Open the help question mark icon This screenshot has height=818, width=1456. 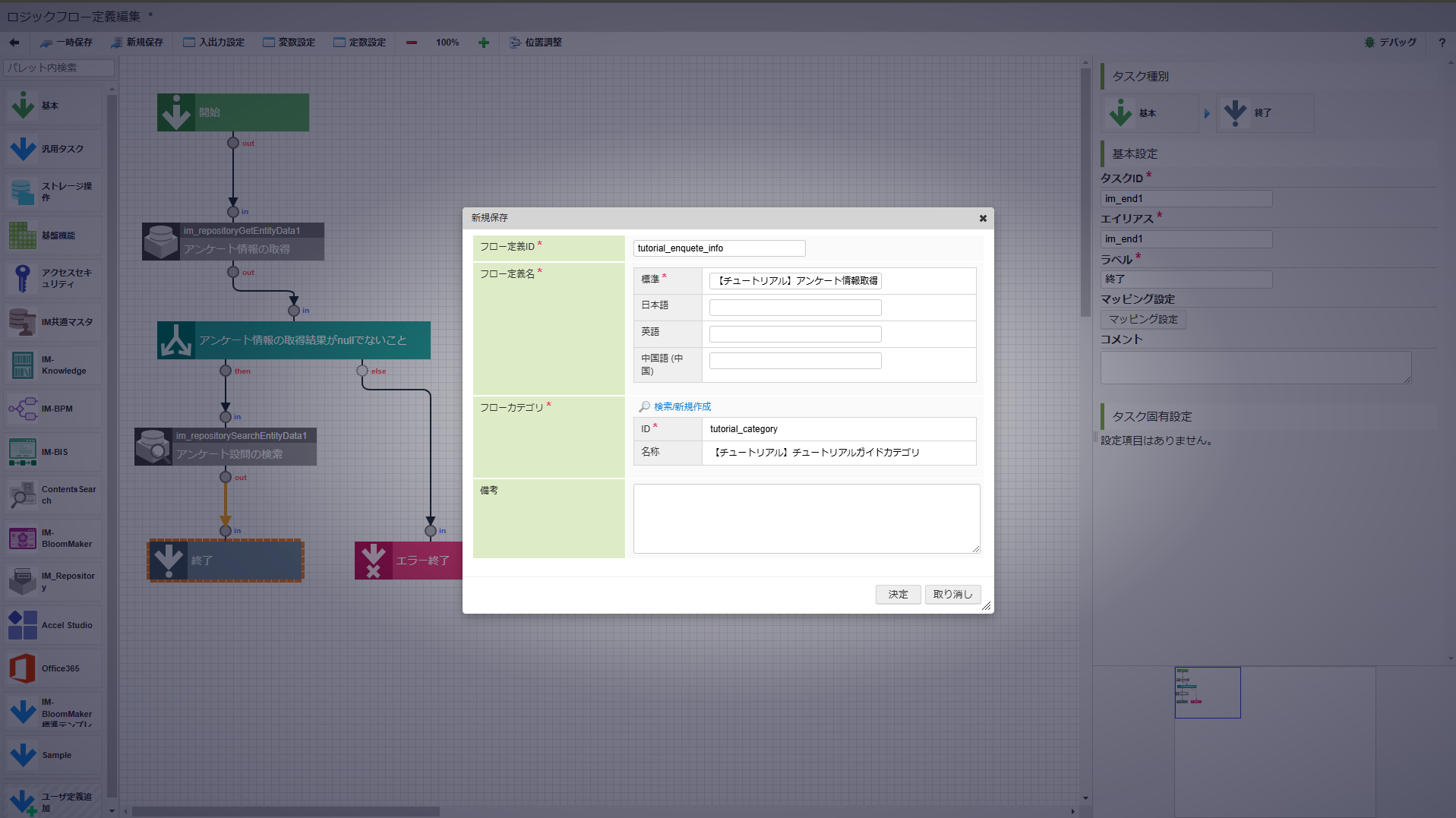[x=1442, y=43]
